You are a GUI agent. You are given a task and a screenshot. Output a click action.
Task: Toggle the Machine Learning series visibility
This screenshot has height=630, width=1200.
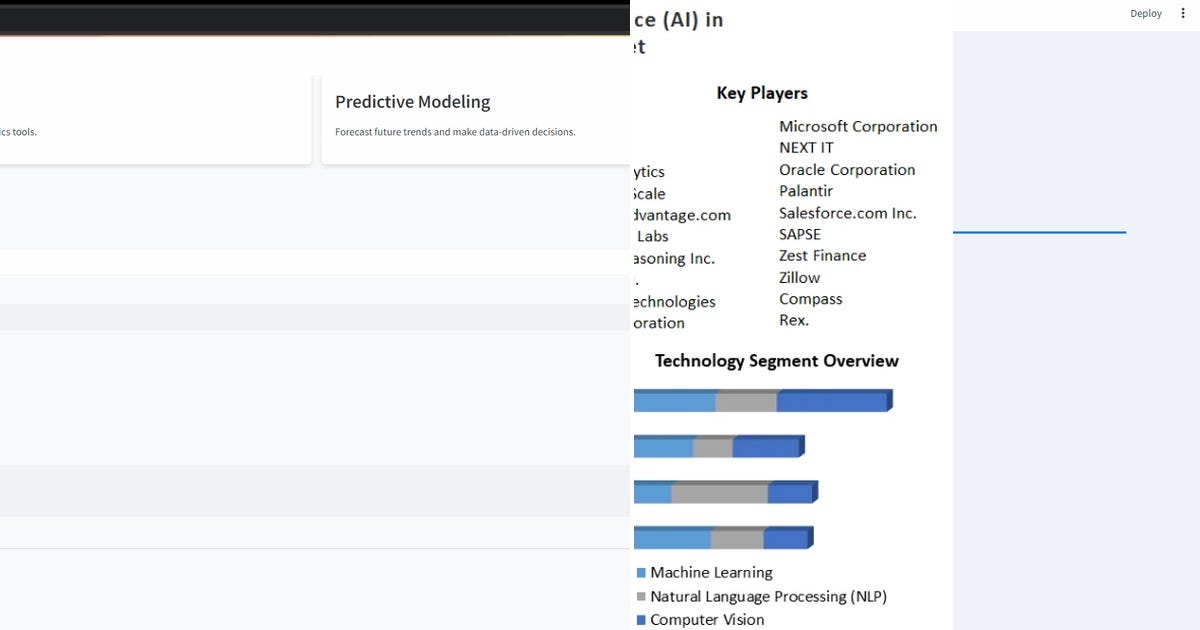(711, 572)
